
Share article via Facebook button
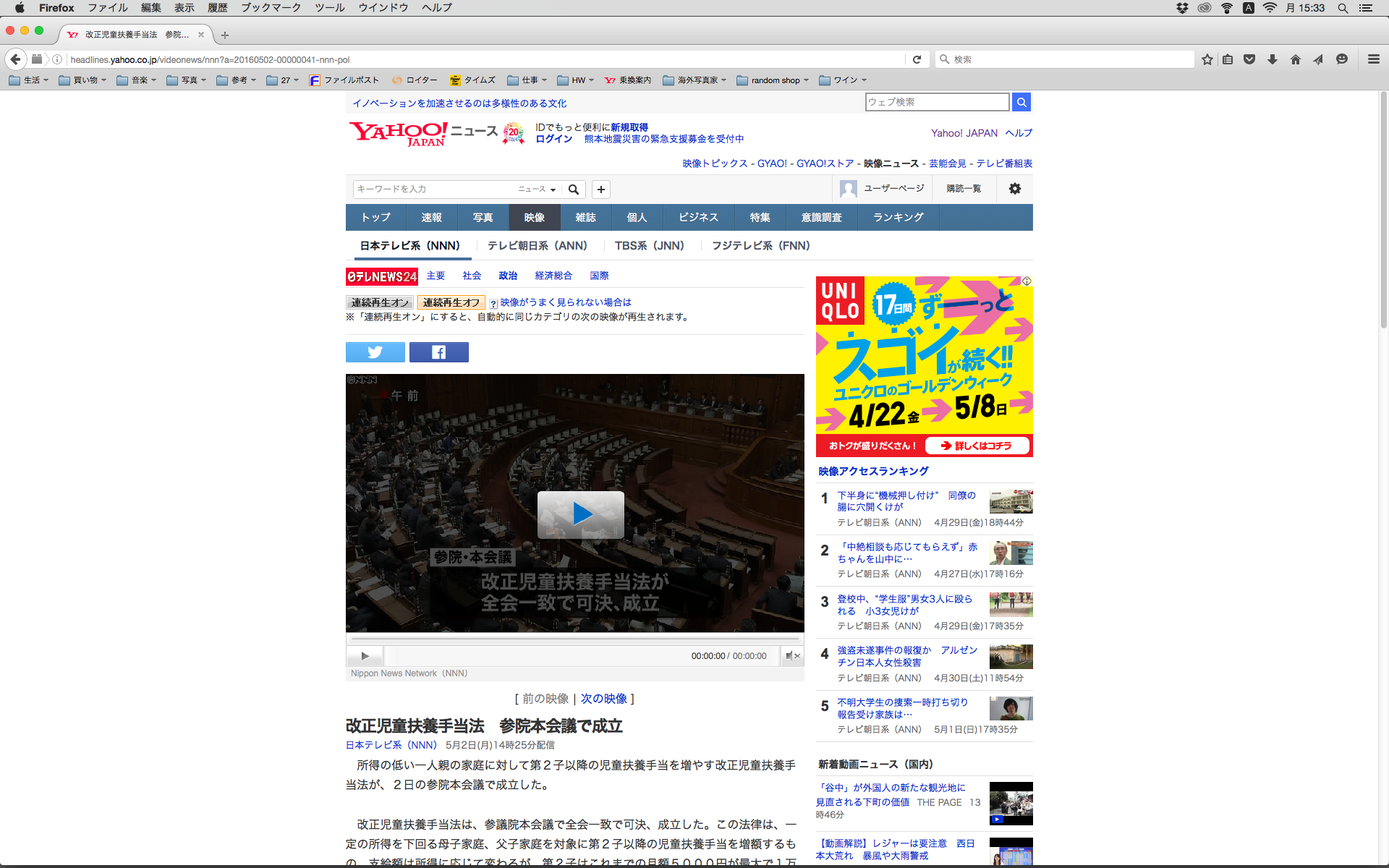coord(438,352)
